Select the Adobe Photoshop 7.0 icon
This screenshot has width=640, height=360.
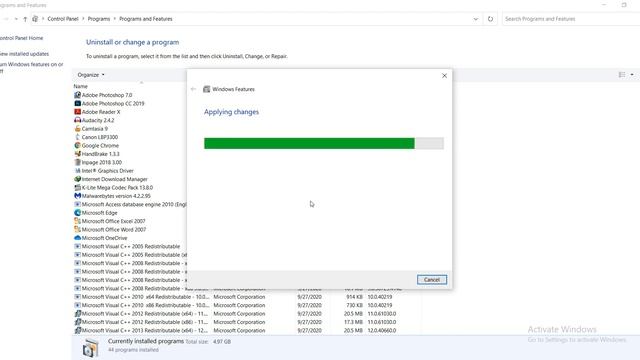[78, 95]
